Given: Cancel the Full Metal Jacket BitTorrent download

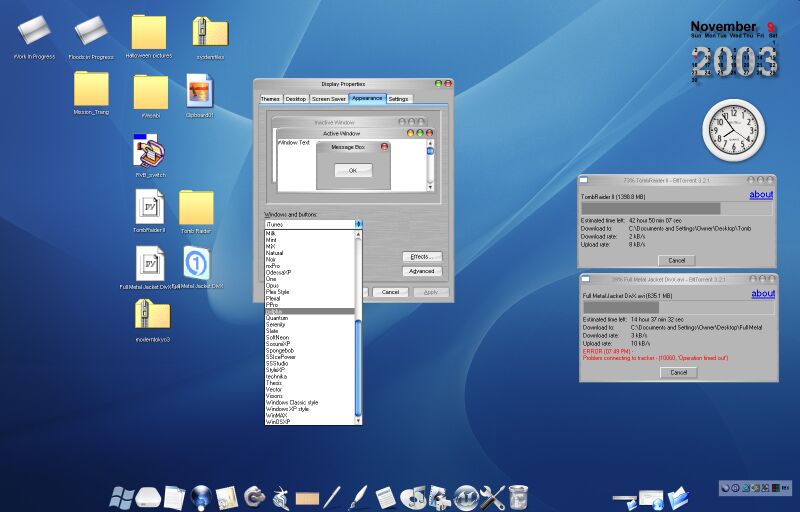Looking at the screenshot, I should click(679, 372).
